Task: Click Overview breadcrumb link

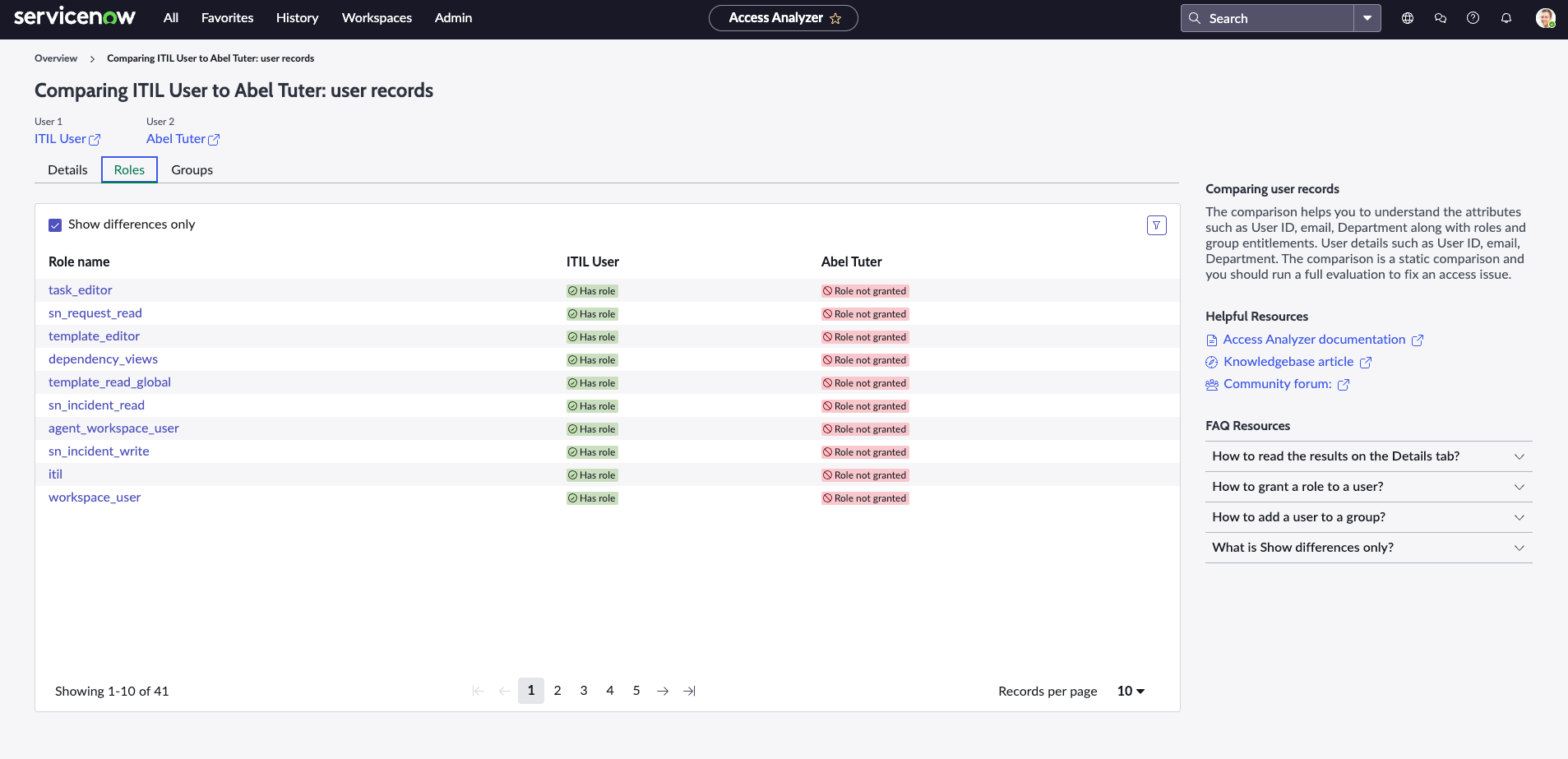Action: [x=56, y=58]
